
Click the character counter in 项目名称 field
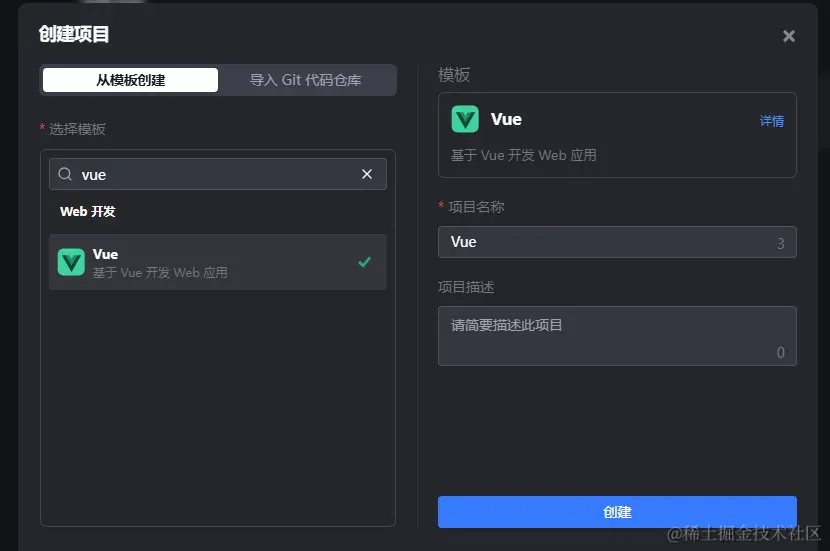point(781,243)
